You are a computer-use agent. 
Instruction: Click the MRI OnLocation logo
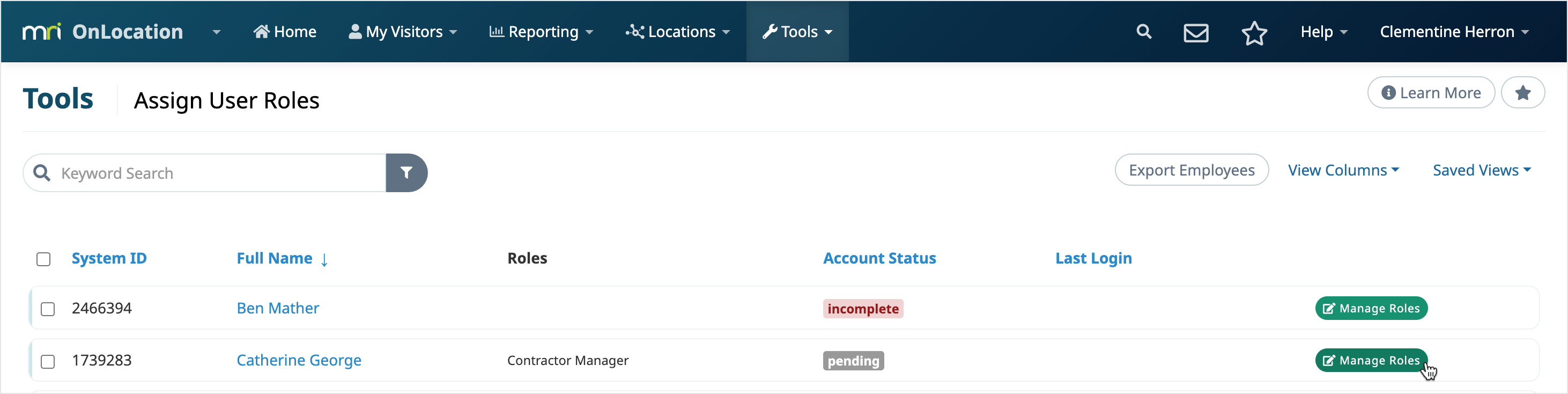coord(102,32)
